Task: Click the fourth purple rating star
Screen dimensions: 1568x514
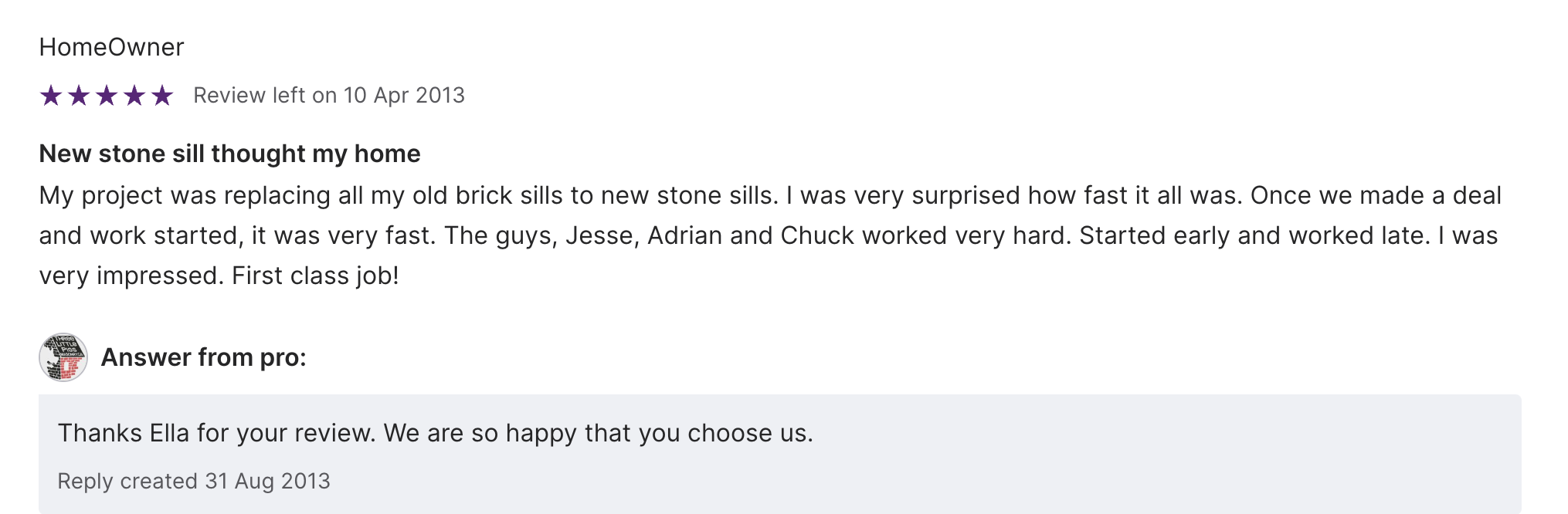Action: coord(134,96)
